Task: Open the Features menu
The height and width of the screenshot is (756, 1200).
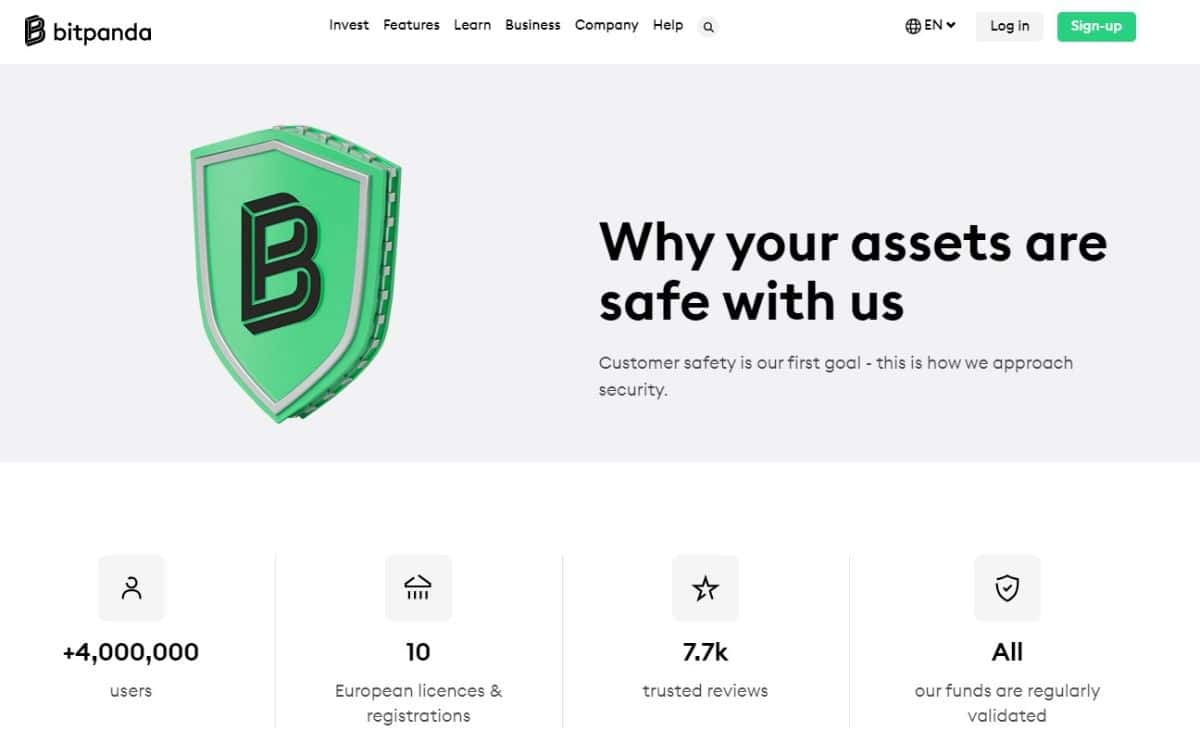Action: click(x=411, y=25)
